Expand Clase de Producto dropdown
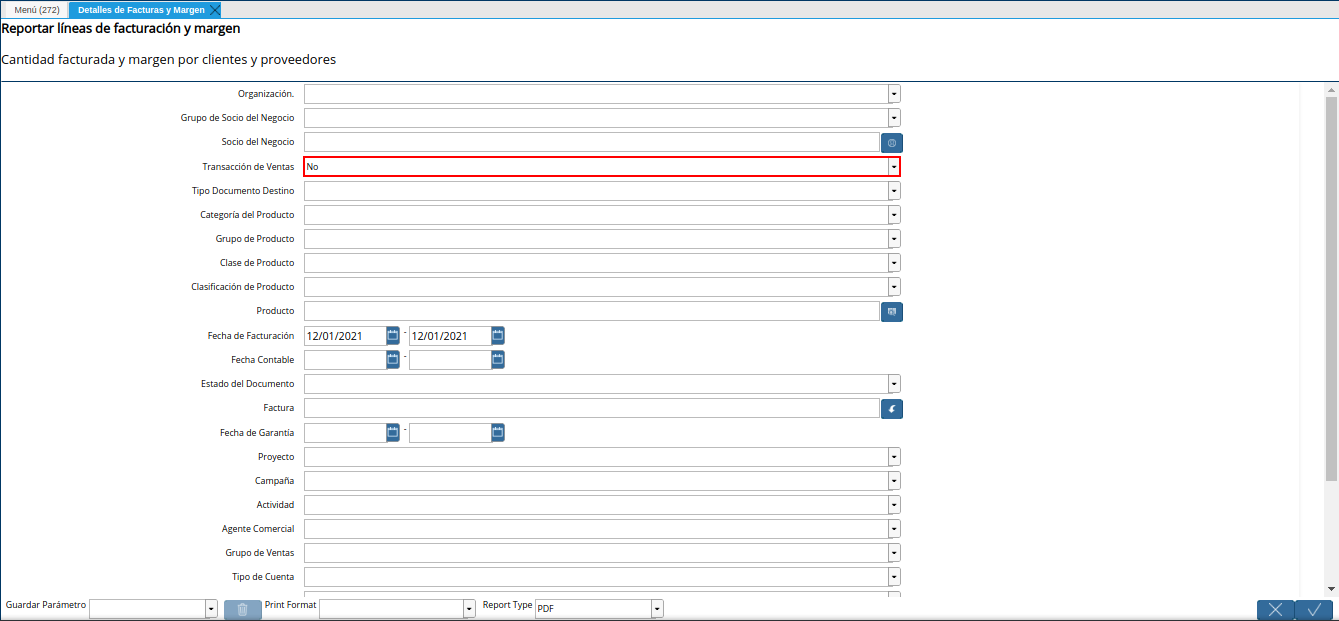Screen dimensions: 1339x621 (894, 263)
